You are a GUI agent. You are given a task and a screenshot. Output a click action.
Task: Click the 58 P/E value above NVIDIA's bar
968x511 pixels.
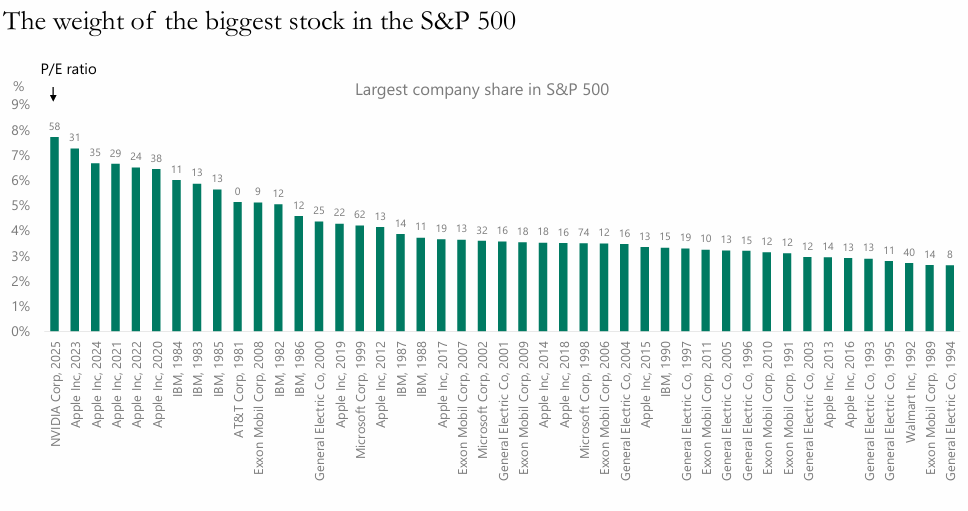point(54,127)
